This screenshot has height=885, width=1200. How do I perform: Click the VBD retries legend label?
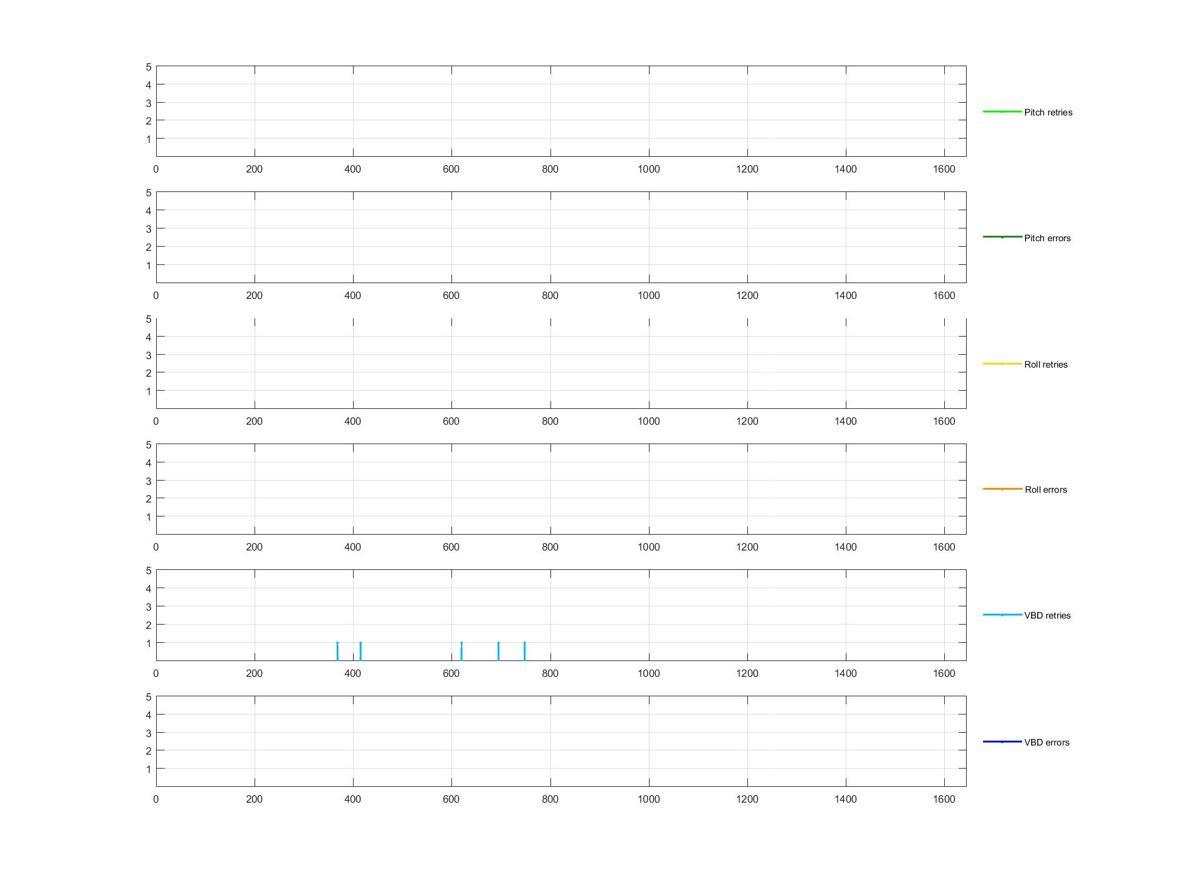pyautogui.click(x=1047, y=616)
